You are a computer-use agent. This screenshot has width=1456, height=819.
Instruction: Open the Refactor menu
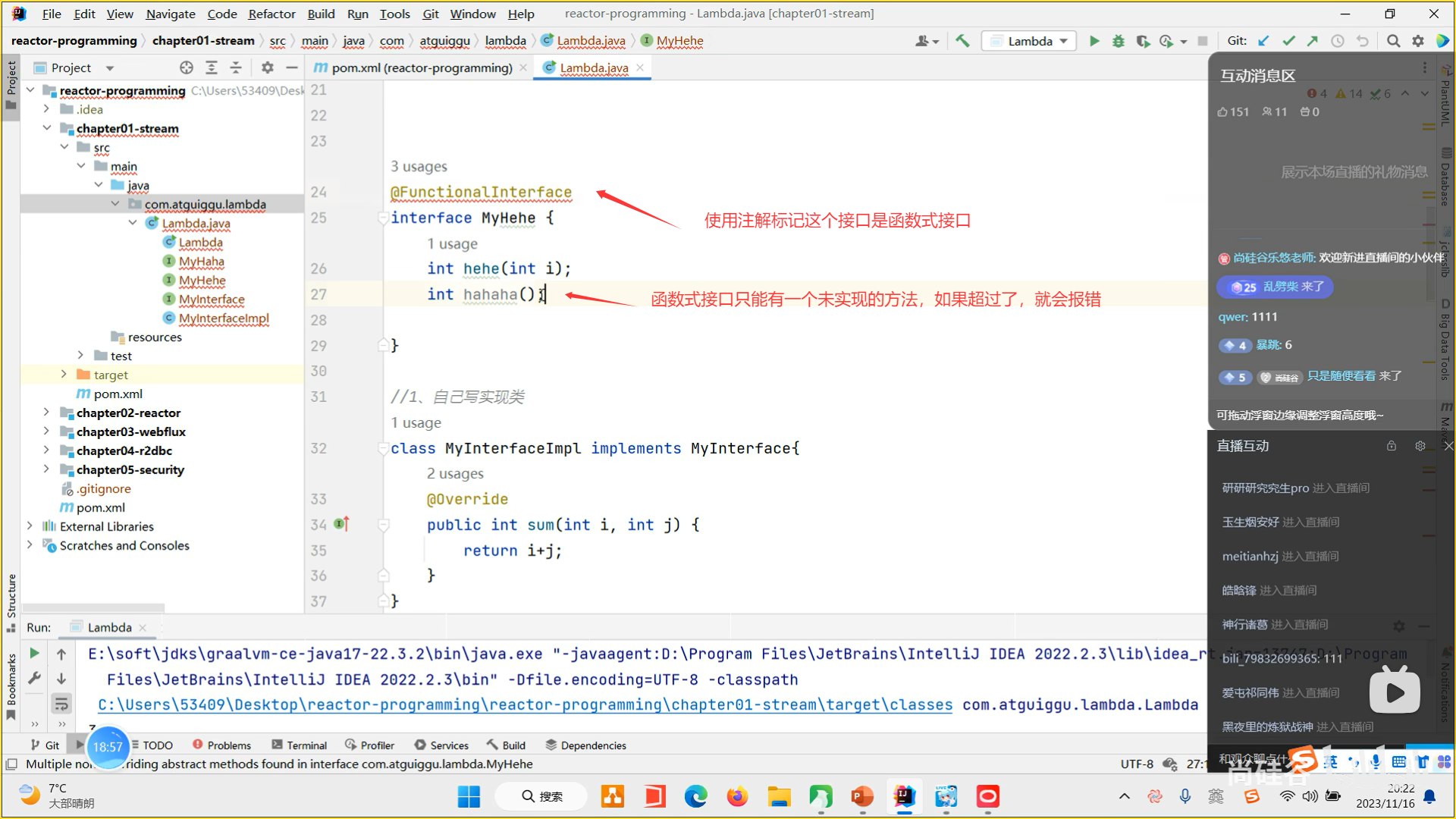(271, 14)
